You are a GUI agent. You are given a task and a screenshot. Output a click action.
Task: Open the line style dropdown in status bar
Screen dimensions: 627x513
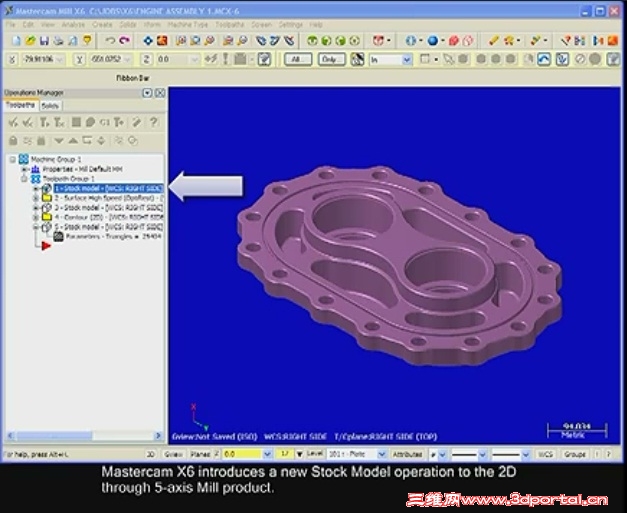click(x=483, y=454)
